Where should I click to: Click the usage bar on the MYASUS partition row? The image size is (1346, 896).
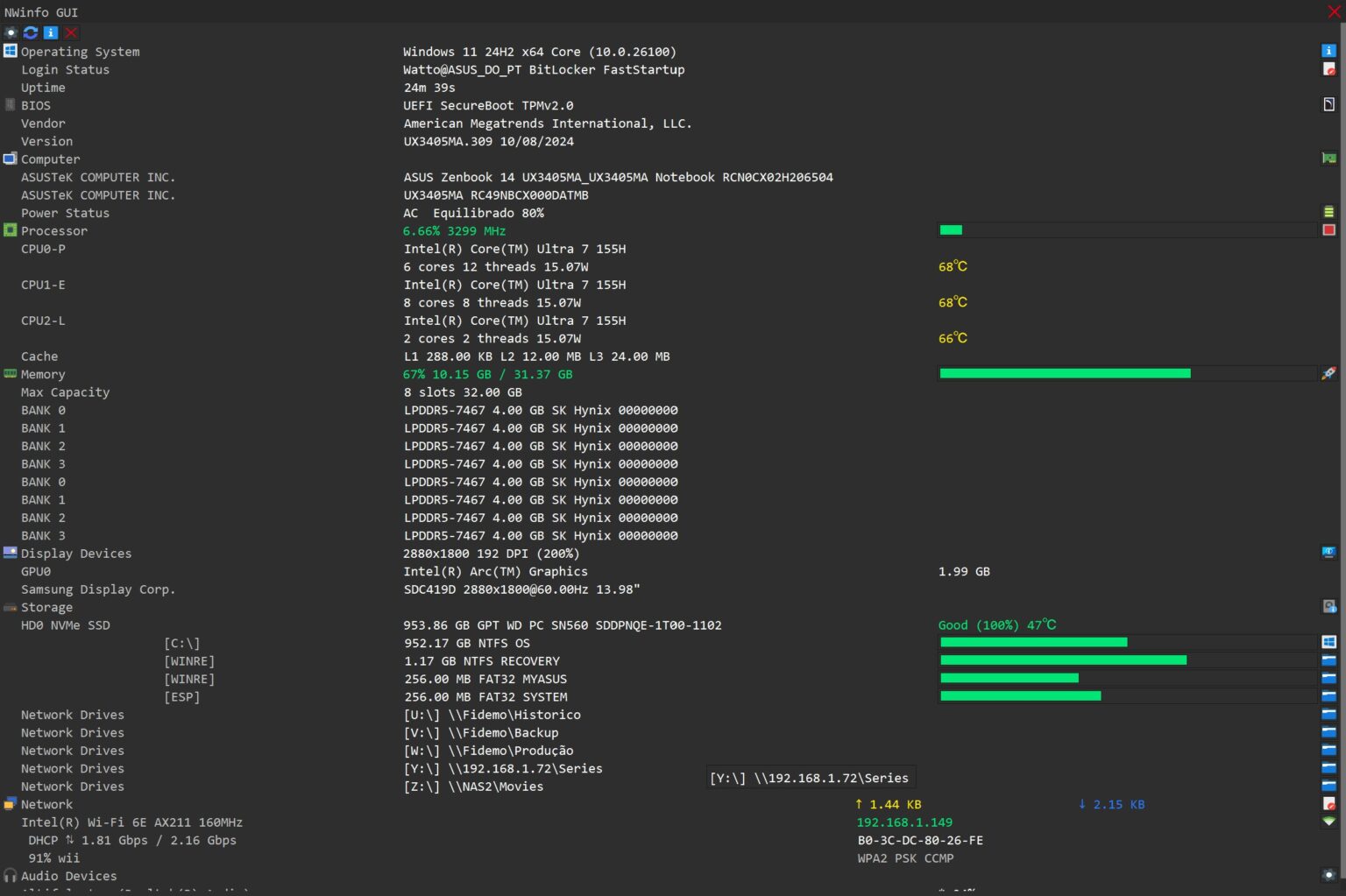coord(1127,678)
